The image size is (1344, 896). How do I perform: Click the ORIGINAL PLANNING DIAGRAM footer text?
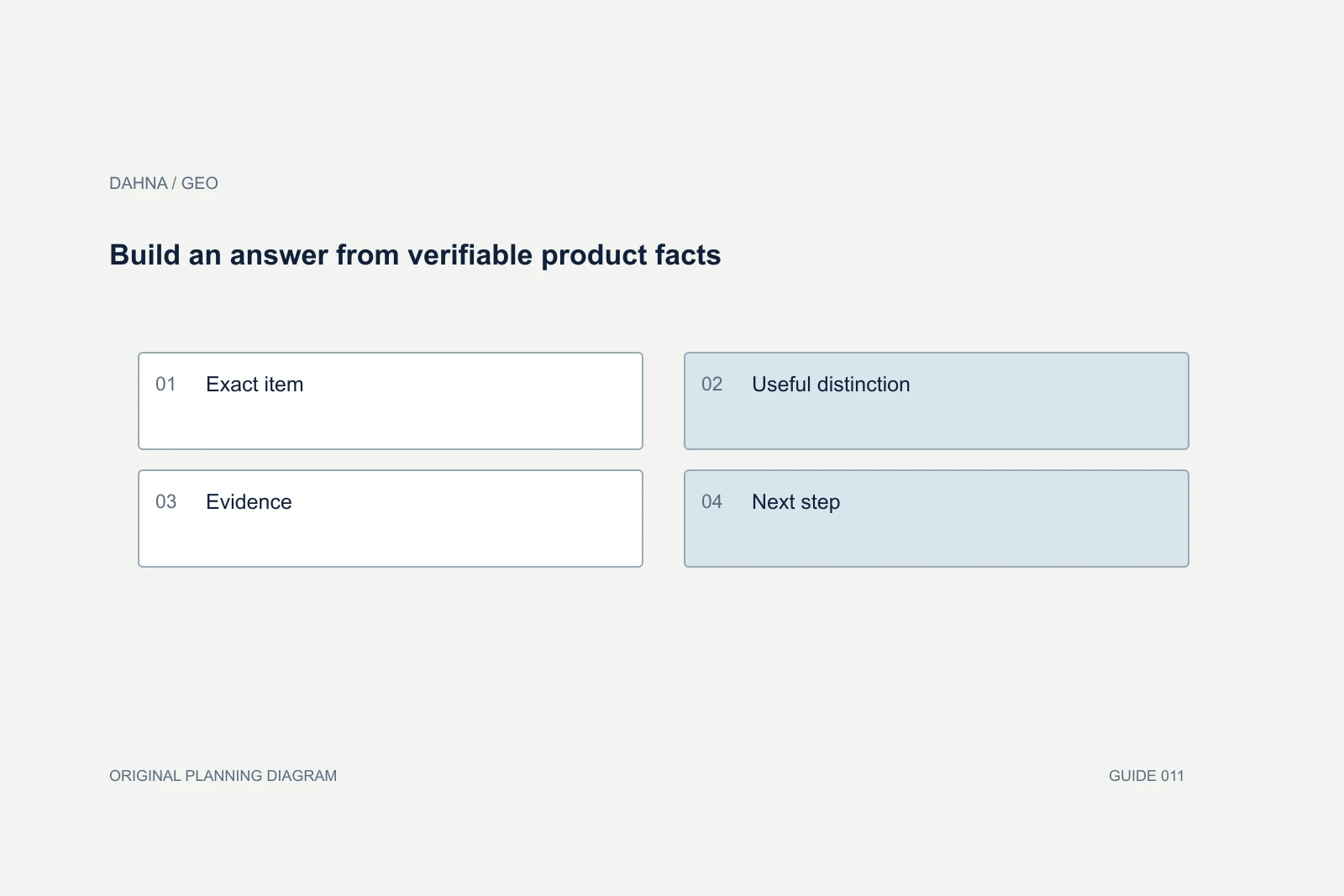pos(223,776)
